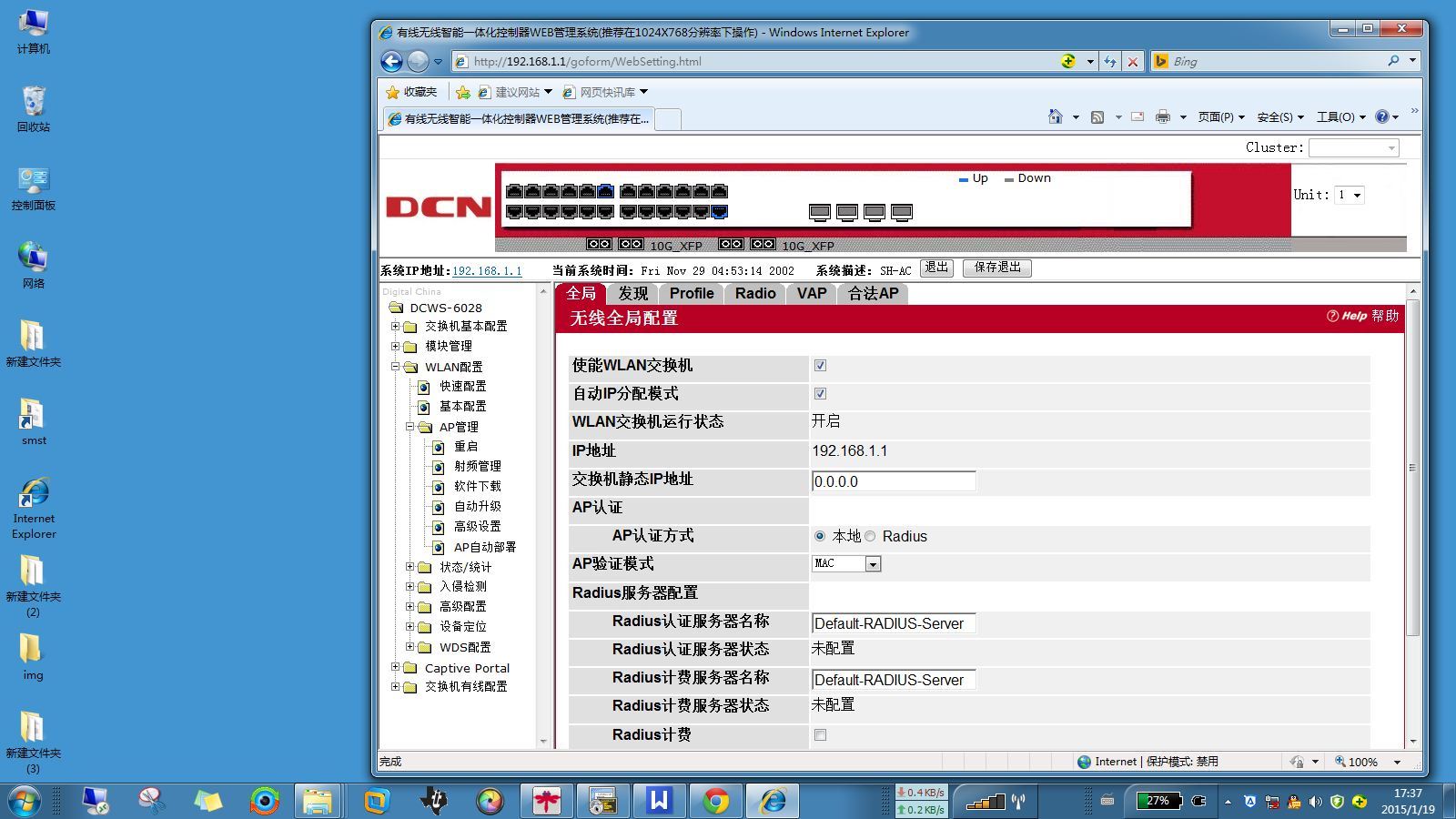The height and width of the screenshot is (819, 1456).
Task: Open Google Chrome from the taskbar
Action: click(x=716, y=801)
